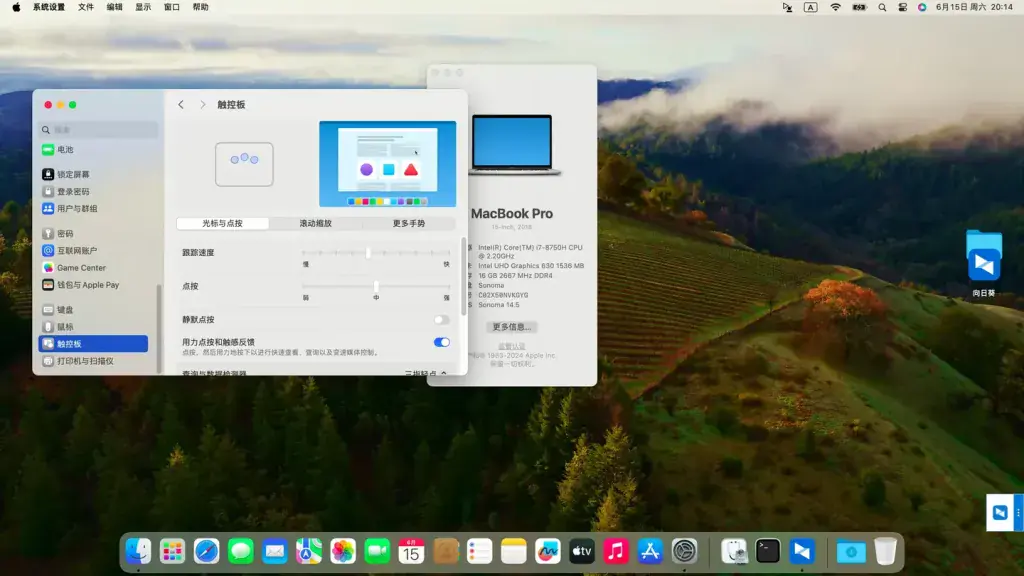Go back using the left chevron
Image resolution: width=1024 pixels, height=576 pixels.
(181, 104)
